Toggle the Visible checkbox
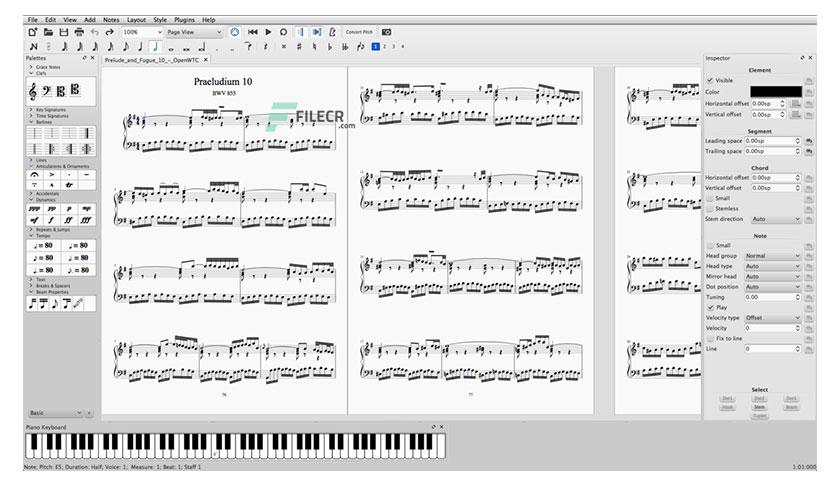The width and height of the screenshot is (836, 484). coord(710,80)
